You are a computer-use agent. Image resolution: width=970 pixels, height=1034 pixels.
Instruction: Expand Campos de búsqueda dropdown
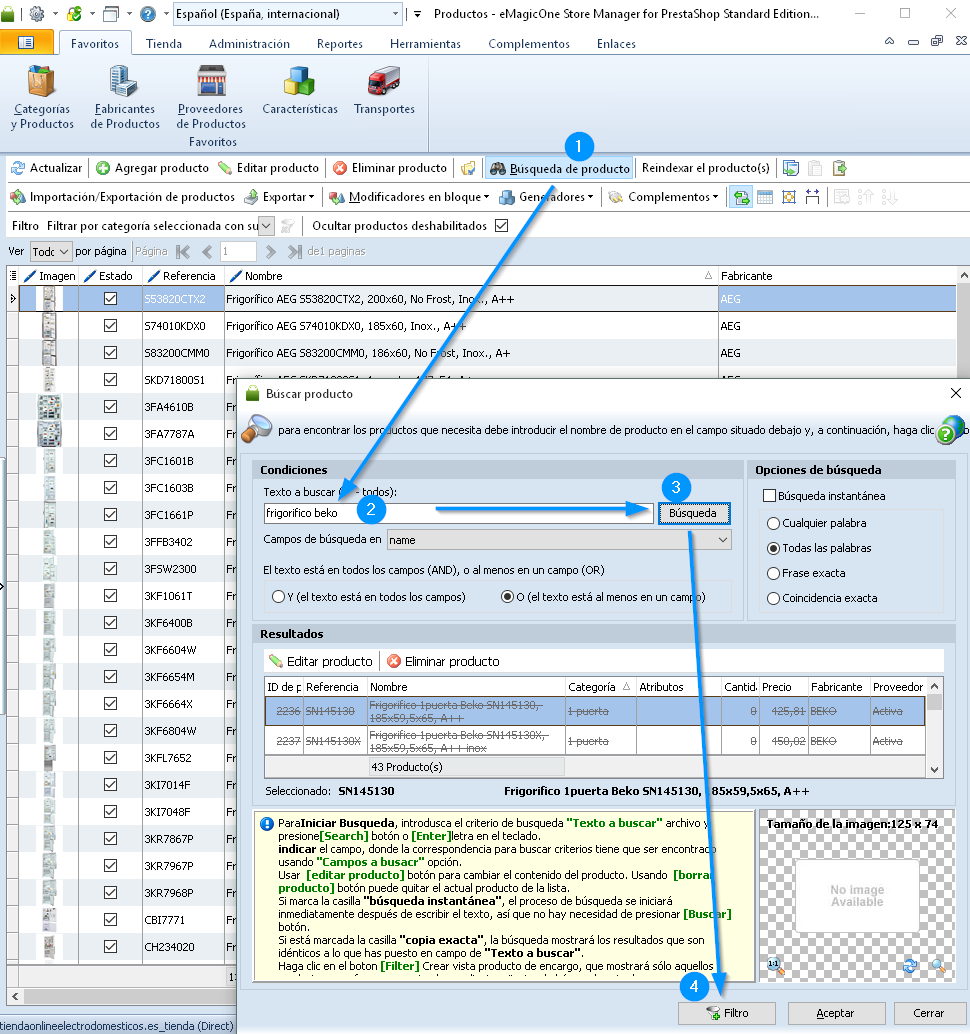[723, 540]
